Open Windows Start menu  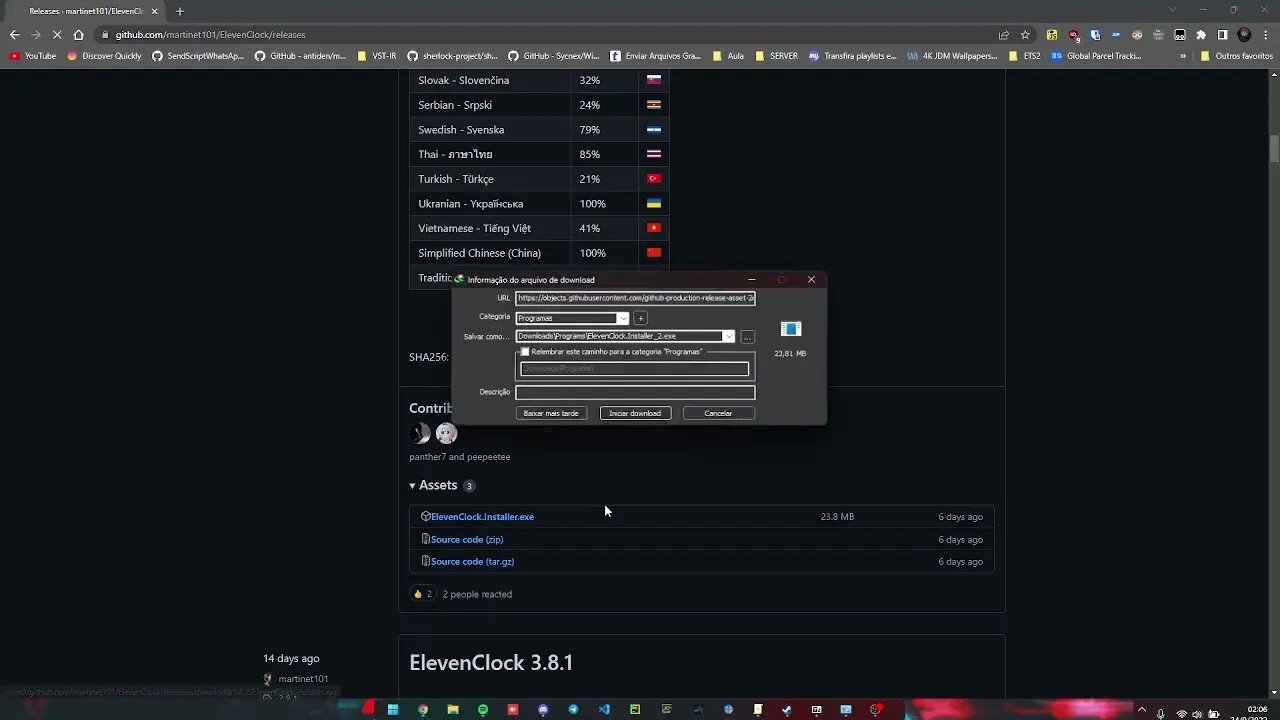click(393, 710)
